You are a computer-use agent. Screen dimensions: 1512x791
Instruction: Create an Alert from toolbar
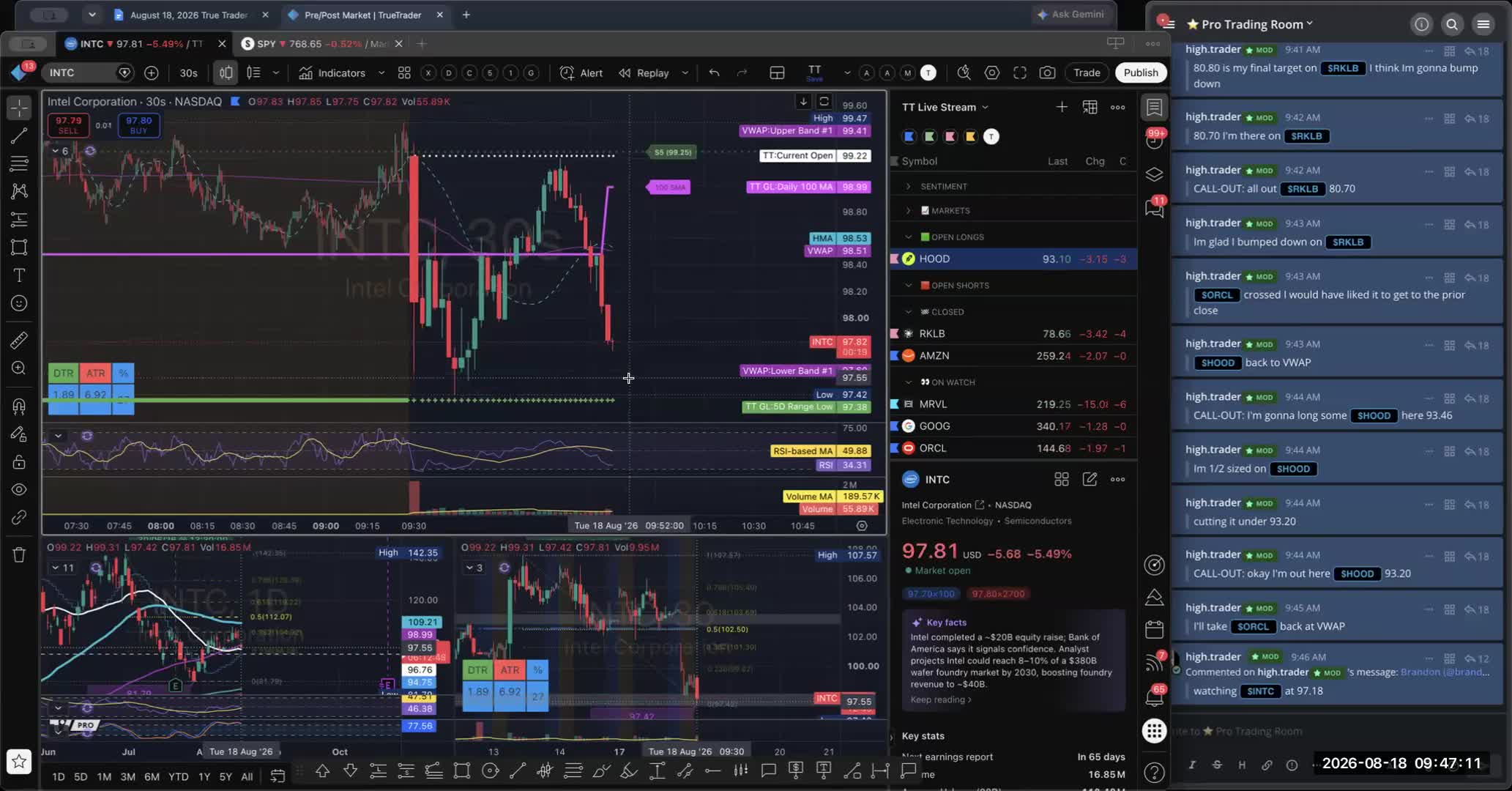[581, 73]
